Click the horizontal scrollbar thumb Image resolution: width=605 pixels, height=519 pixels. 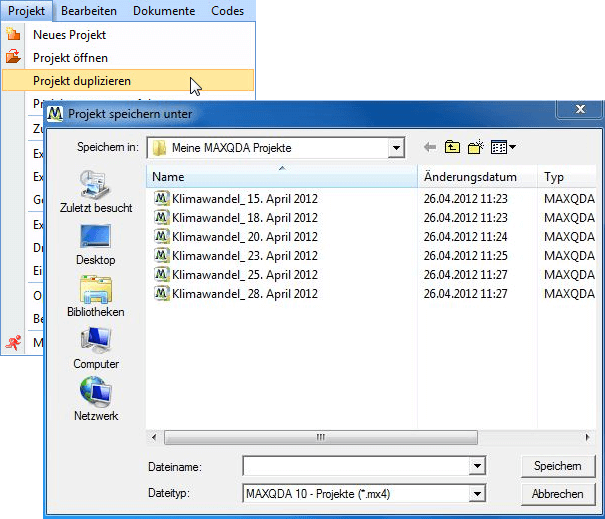(321, 437)
